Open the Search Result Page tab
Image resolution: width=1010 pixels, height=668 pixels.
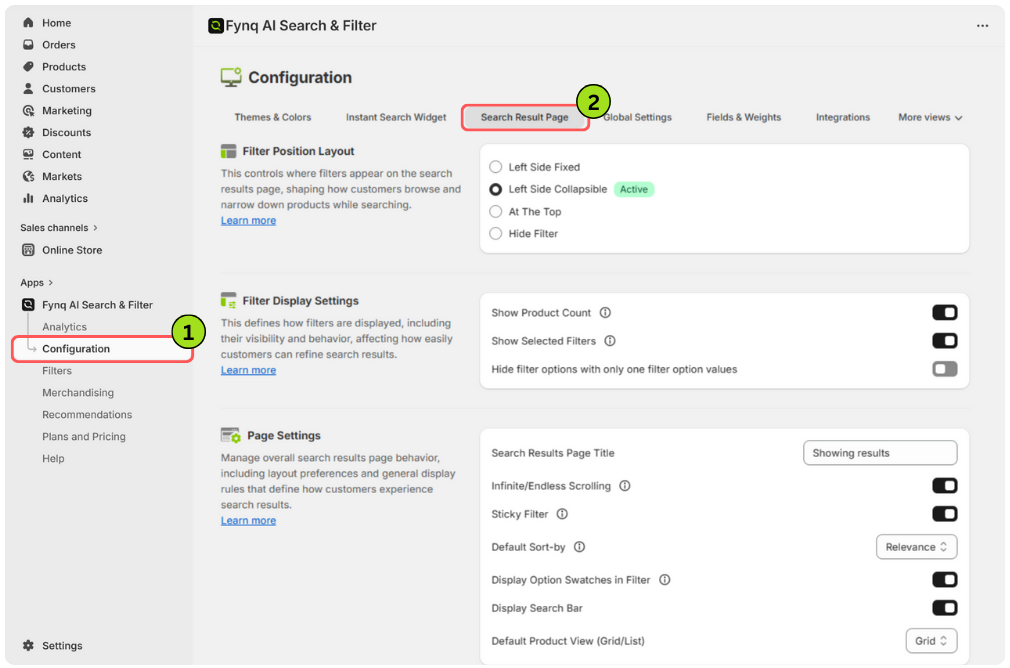[524, 117]
